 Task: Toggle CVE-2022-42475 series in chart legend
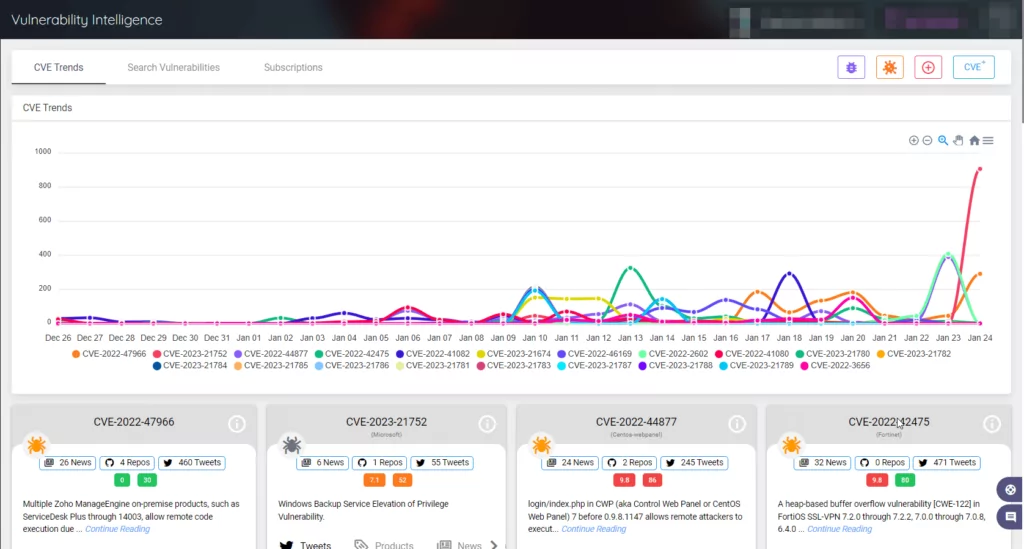click(352, 354)
